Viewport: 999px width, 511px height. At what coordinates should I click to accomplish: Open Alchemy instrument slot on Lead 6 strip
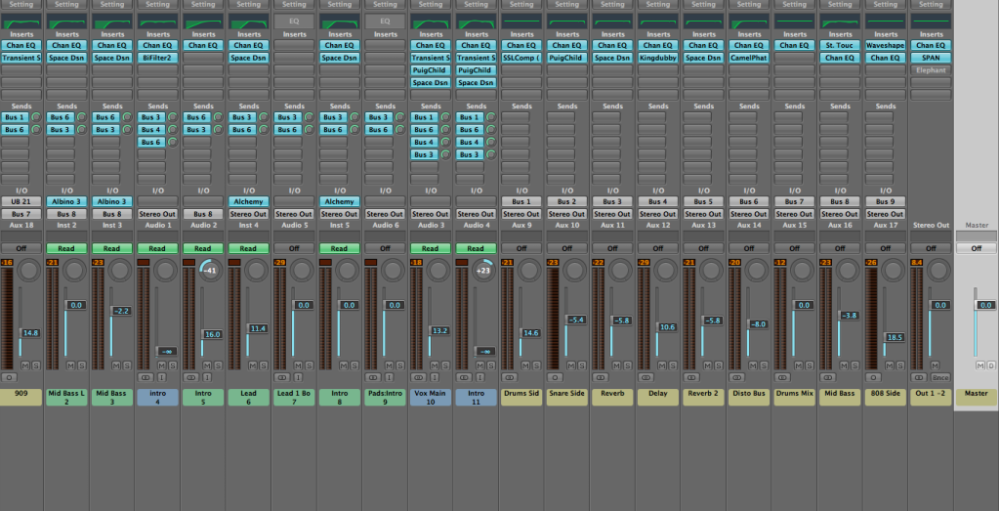[x=248, y=201]
